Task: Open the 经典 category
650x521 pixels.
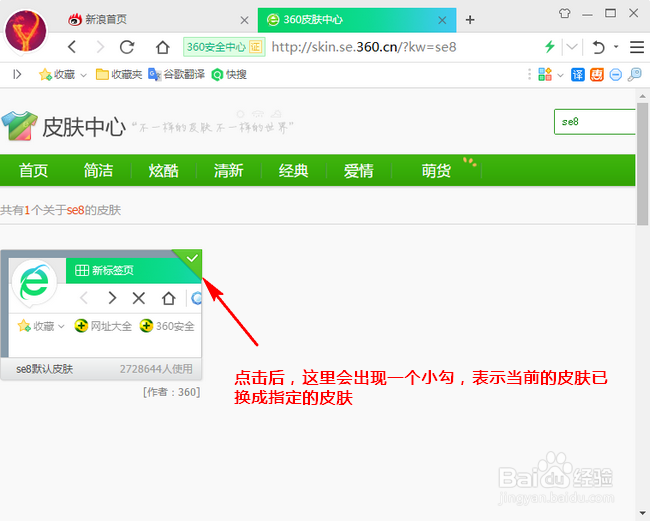Action: click(x=293, y=170)
